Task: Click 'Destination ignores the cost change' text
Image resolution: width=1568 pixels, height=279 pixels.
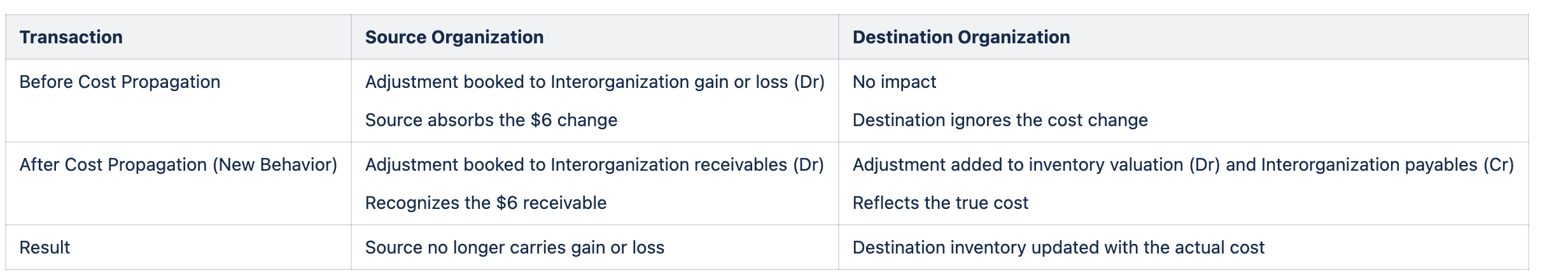Action: [1000, 120]
